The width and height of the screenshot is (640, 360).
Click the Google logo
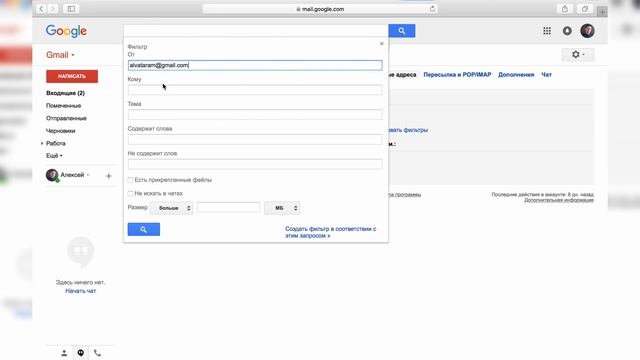(x=66, y=31)
